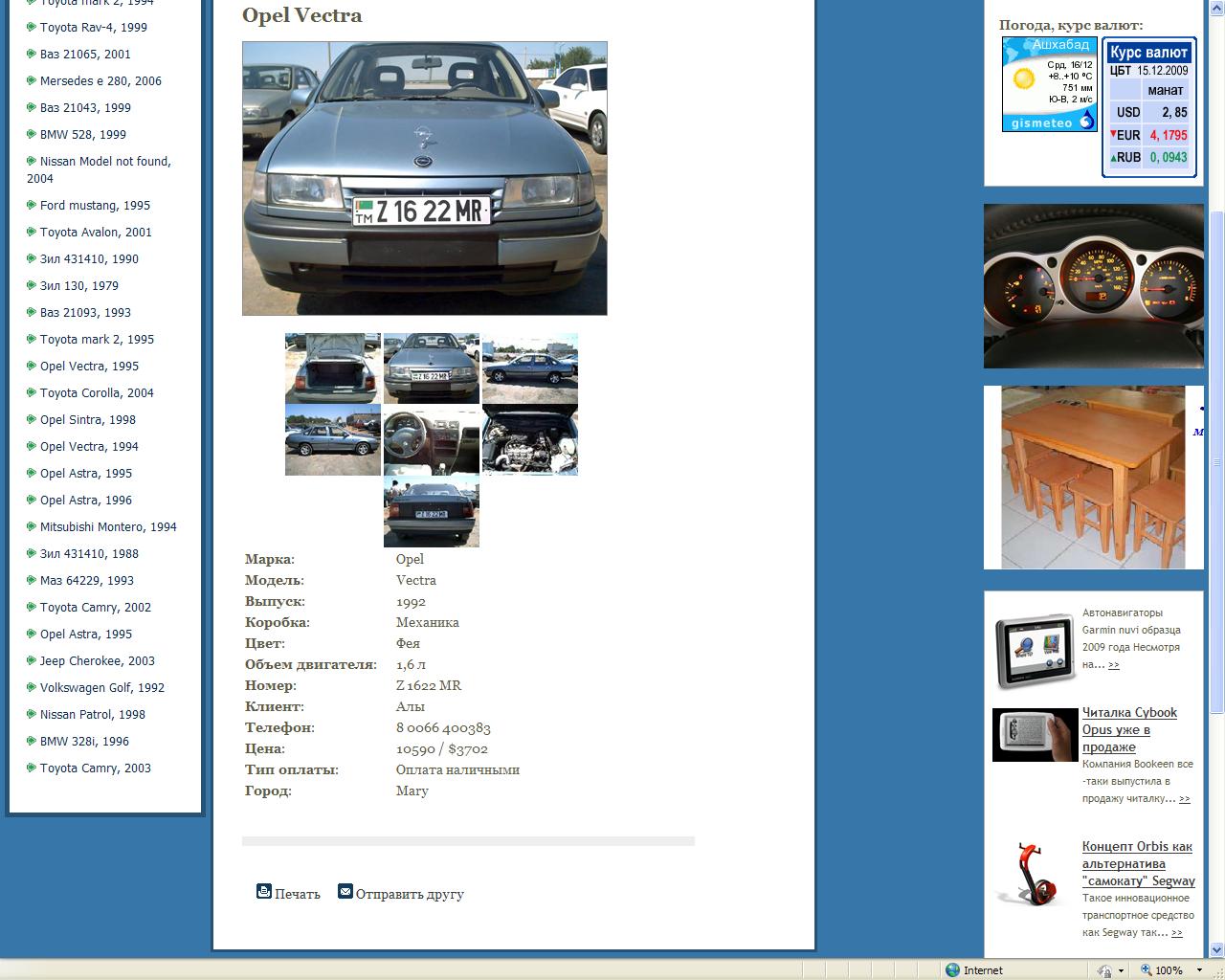Open the Mersedes e 280, 2006 listing
The width and height of the screenshot is (1225, 980).
click(x=100, y=80)
